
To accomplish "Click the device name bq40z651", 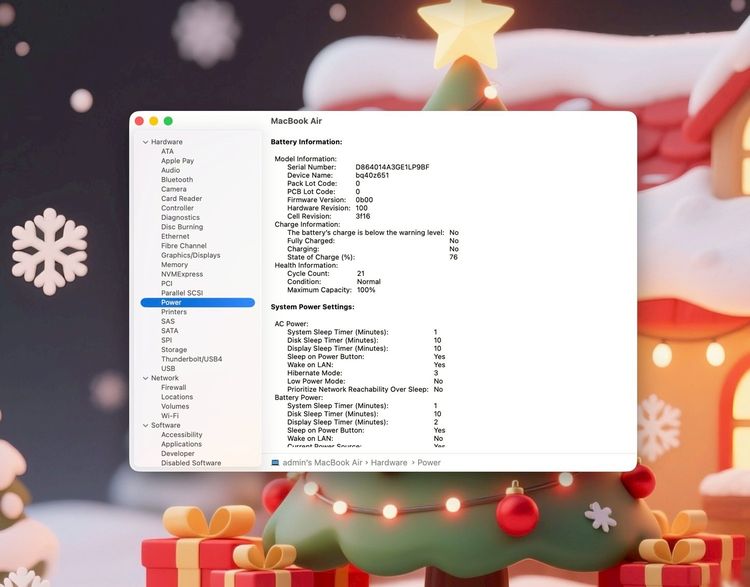I will 372,175.
